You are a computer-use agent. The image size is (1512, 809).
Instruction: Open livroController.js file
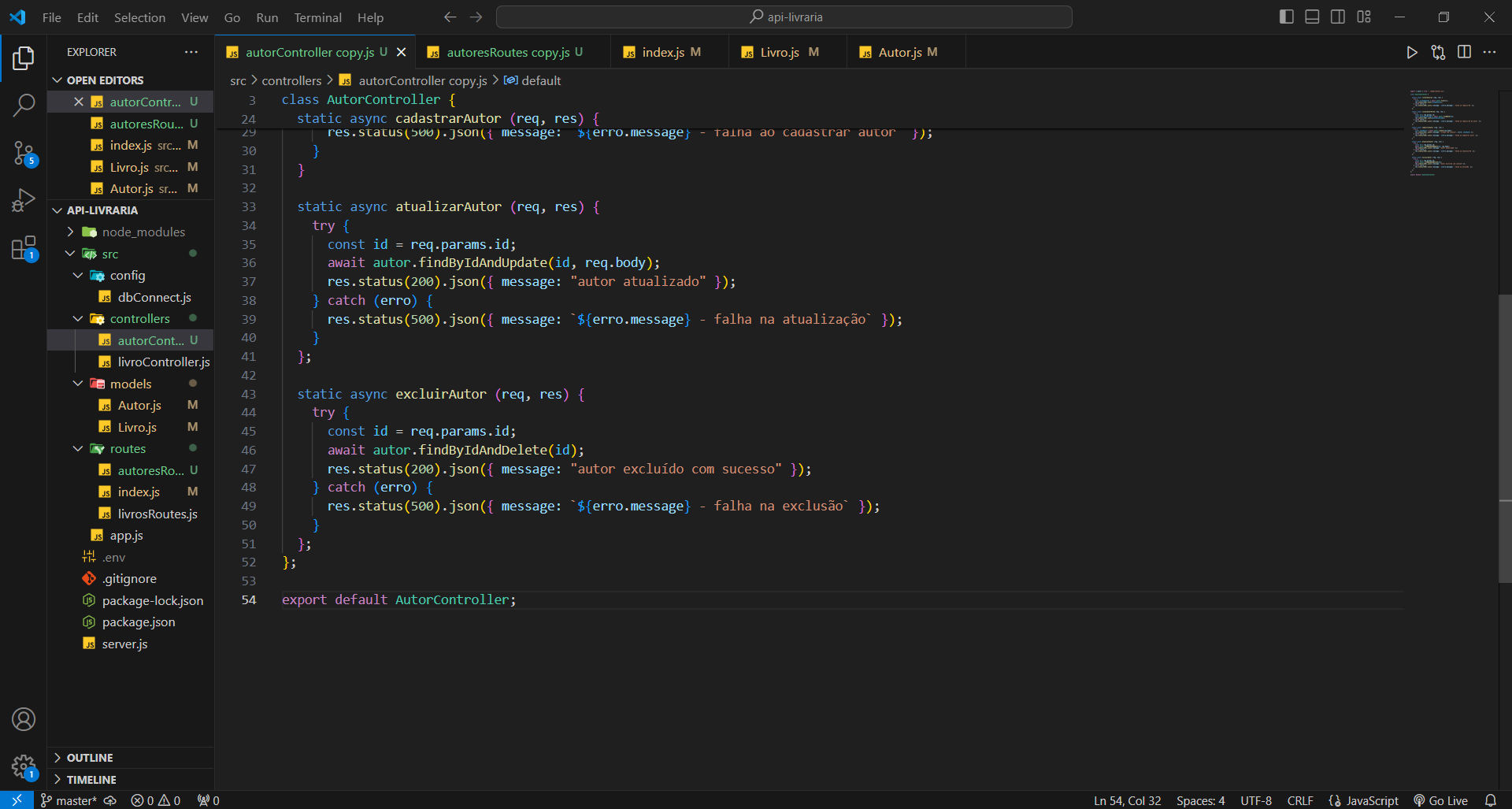click(131, 362)
